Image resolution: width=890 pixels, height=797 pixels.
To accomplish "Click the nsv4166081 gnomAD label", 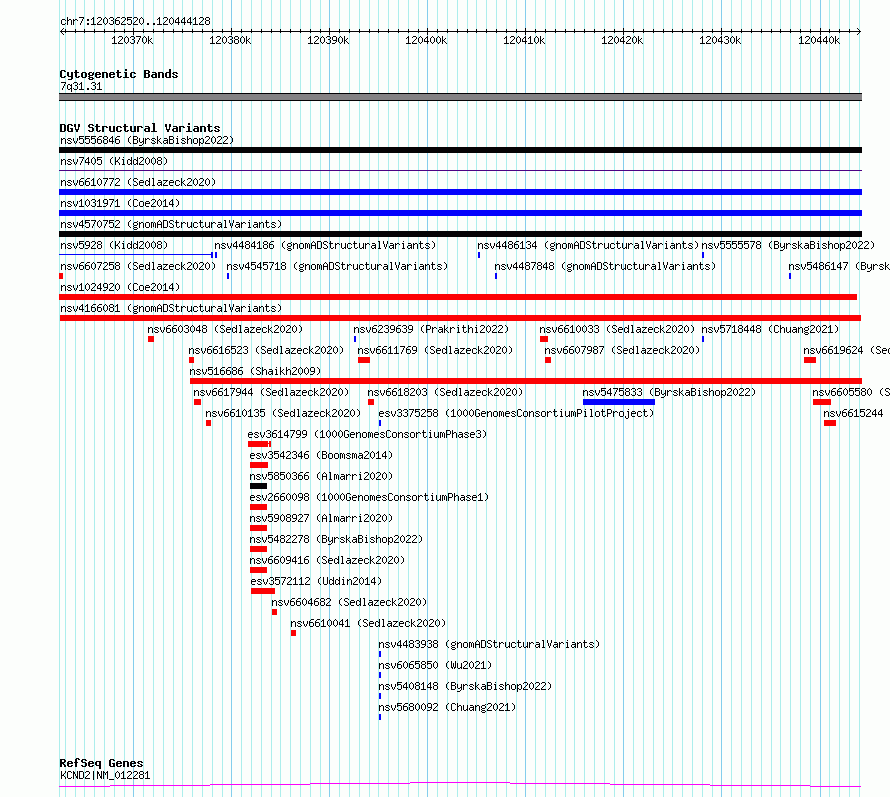I will pyautogui.click(x=171, y=308).
